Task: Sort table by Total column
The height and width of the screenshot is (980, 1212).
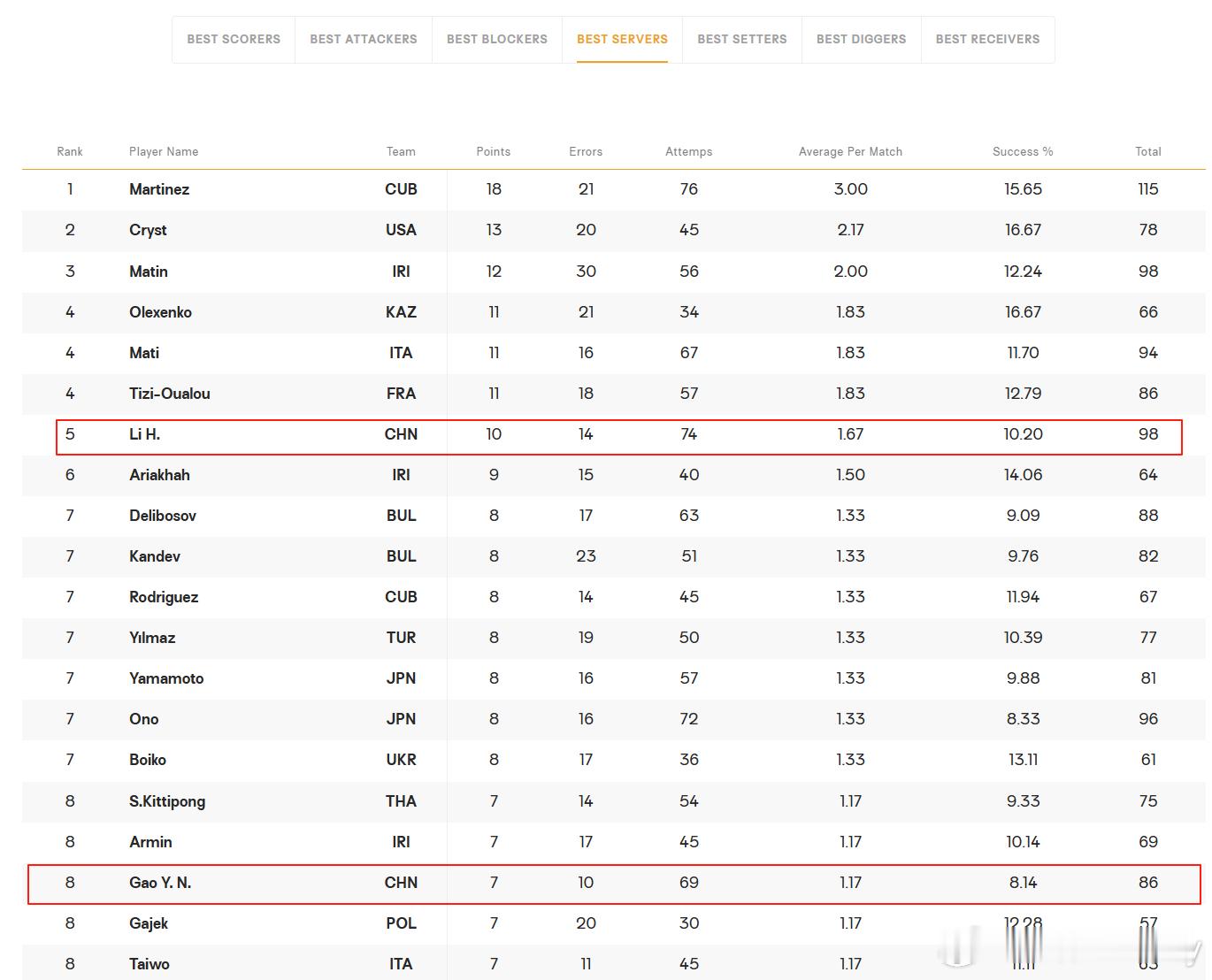Action: [1148, 151]
